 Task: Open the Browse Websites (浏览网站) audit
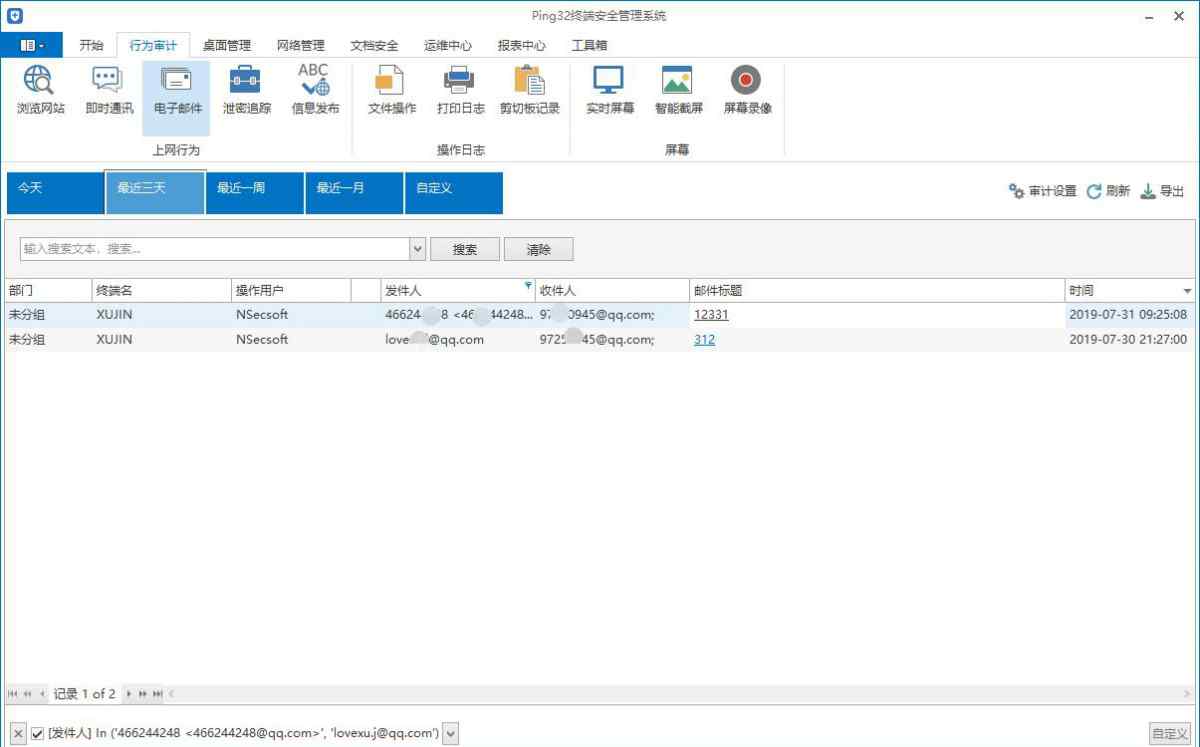coord(40,91)
